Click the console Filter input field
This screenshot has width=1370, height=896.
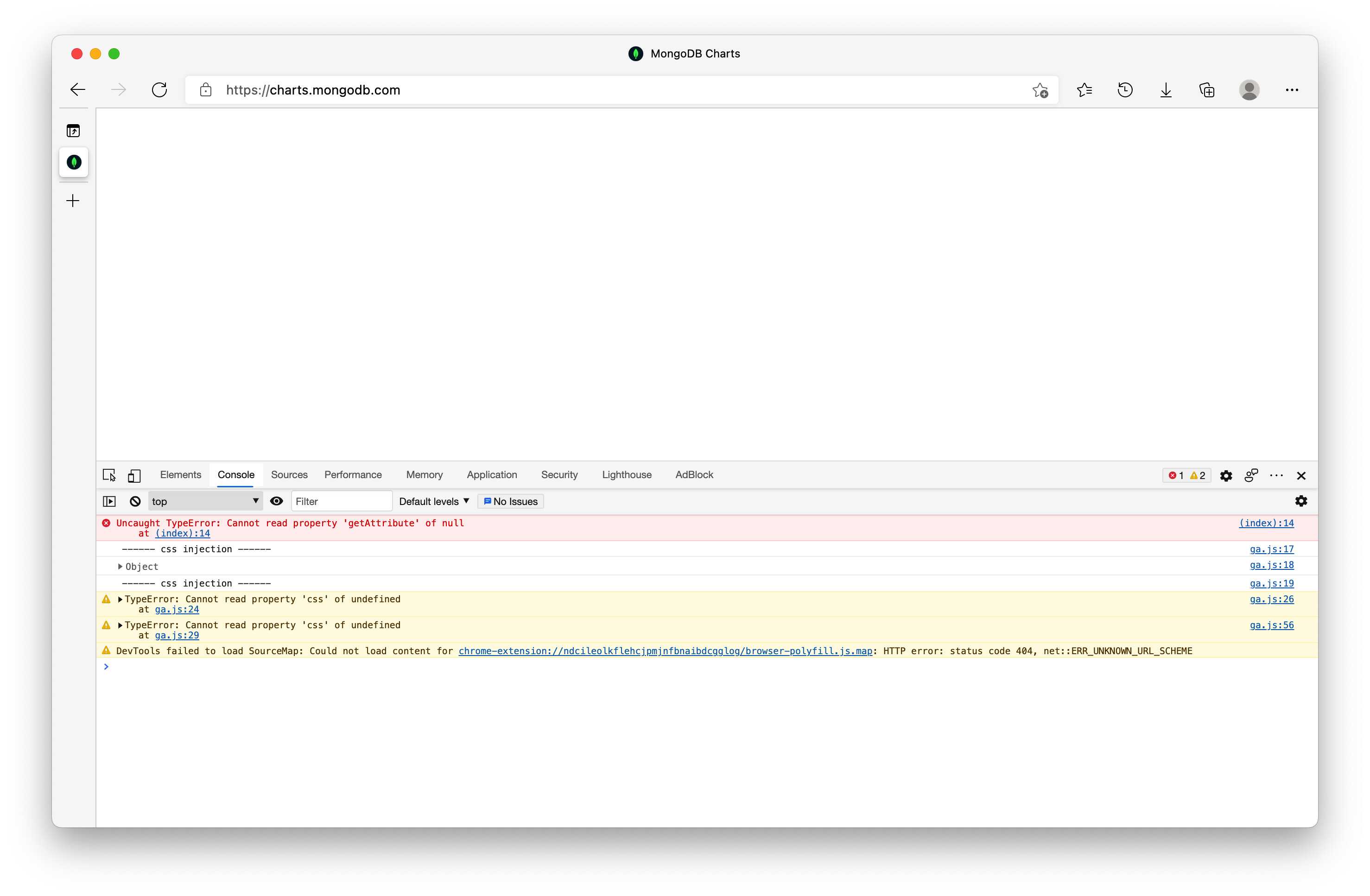341,501
